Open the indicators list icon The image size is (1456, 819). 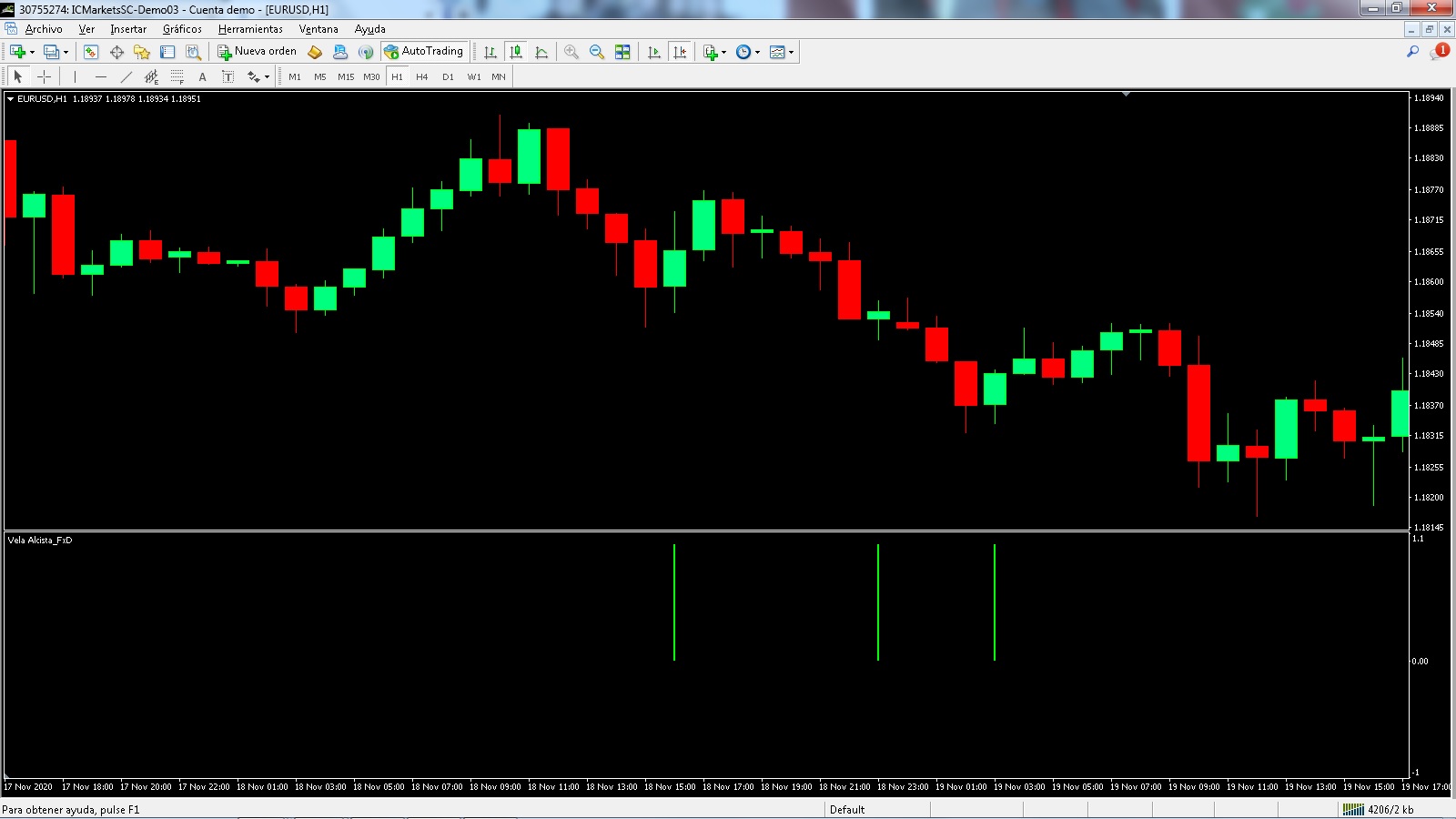(x=711, y=52)
